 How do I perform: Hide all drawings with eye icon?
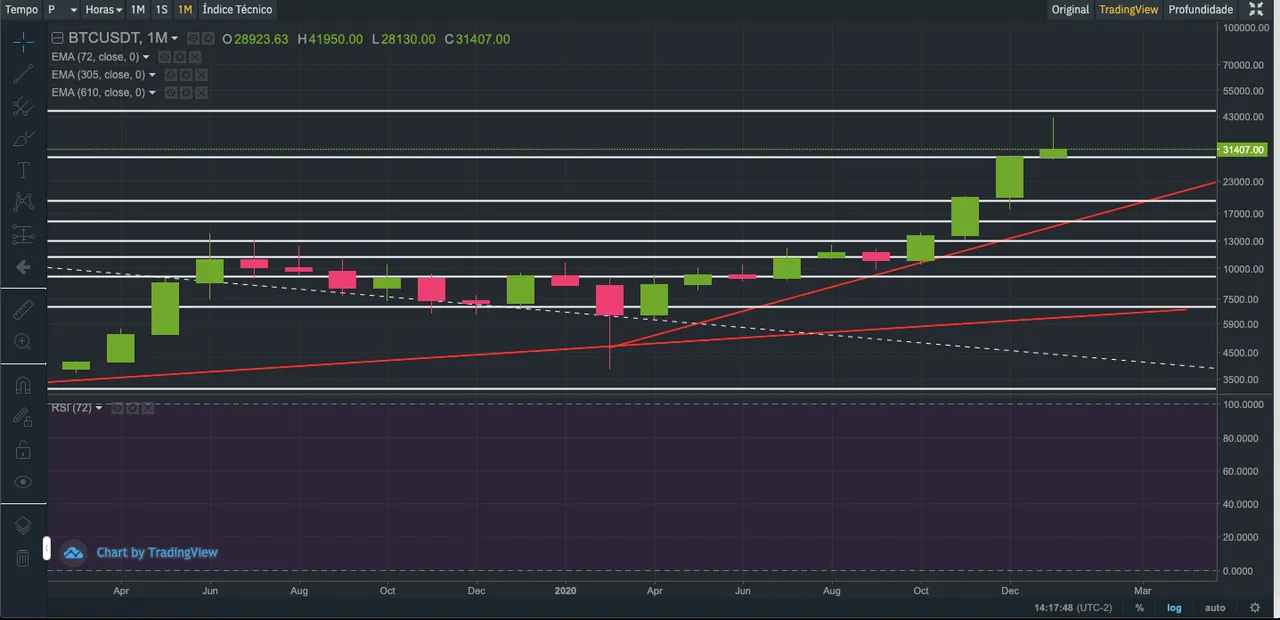[23, 481]
